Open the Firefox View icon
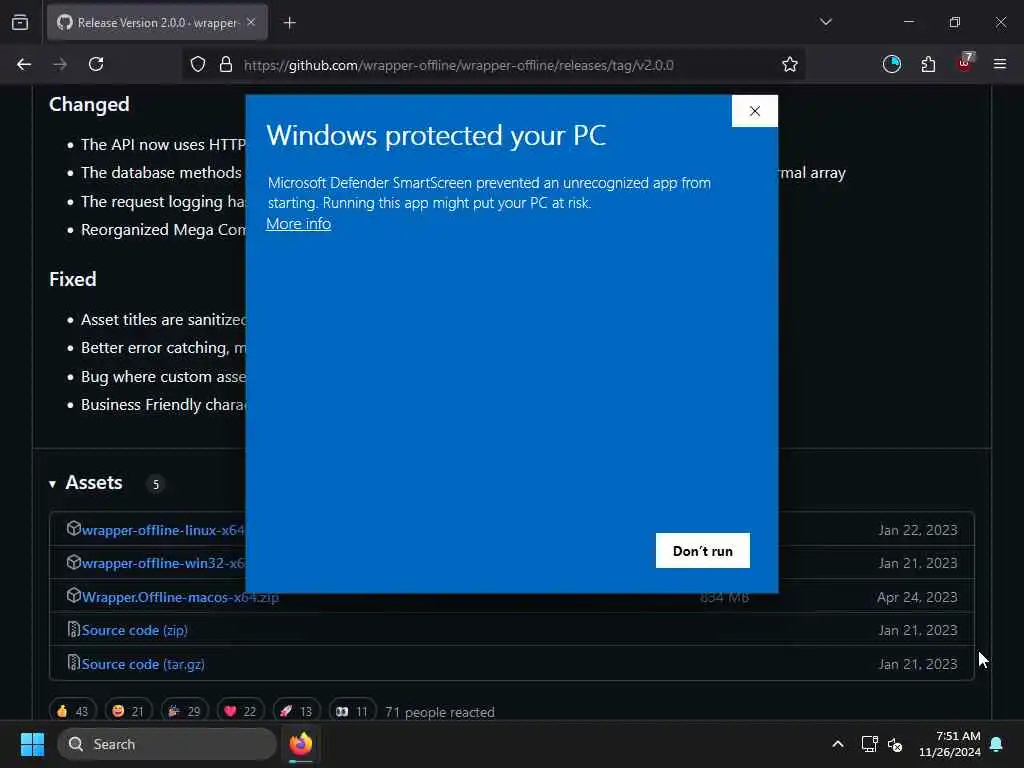 click(x=20, y=23)
